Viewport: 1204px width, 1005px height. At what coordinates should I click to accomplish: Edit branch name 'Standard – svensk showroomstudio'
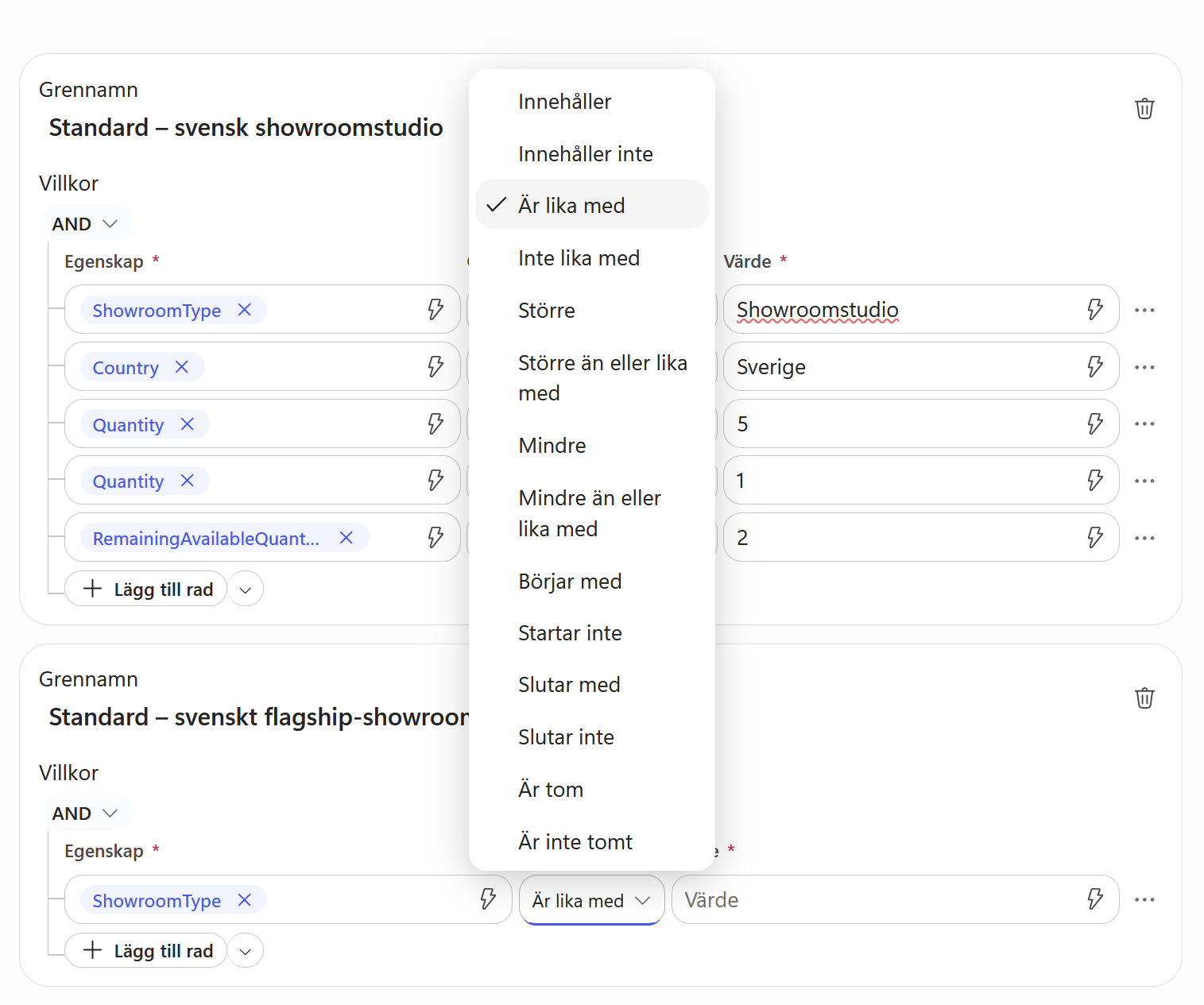[246, 127]
